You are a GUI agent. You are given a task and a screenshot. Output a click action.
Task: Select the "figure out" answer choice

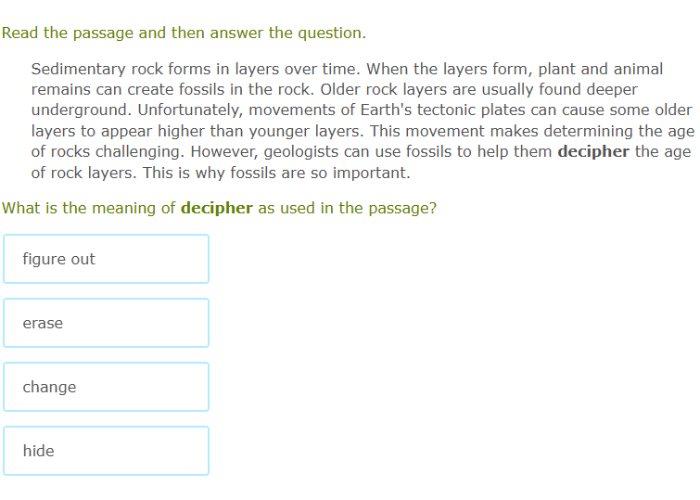point(106,259)
